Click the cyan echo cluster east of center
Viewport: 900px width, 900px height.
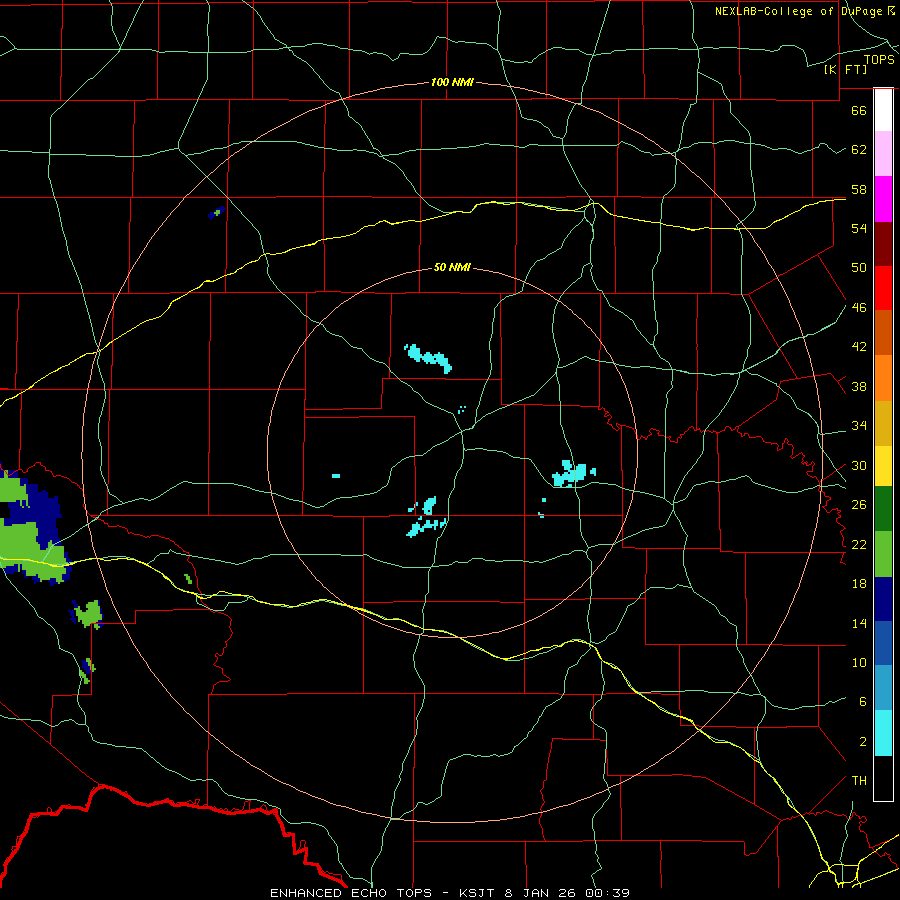pos(573,474)
